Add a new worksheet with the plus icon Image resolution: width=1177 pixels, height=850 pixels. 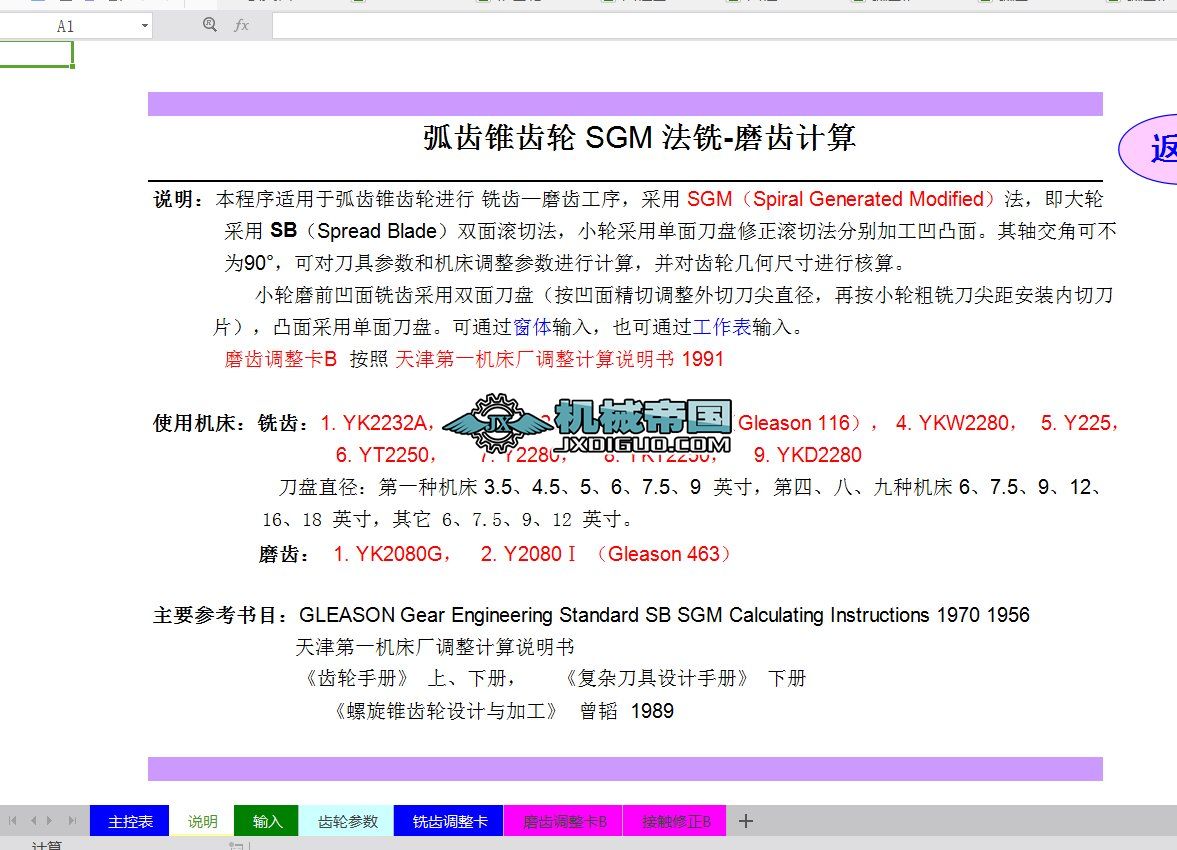[745, 820]
